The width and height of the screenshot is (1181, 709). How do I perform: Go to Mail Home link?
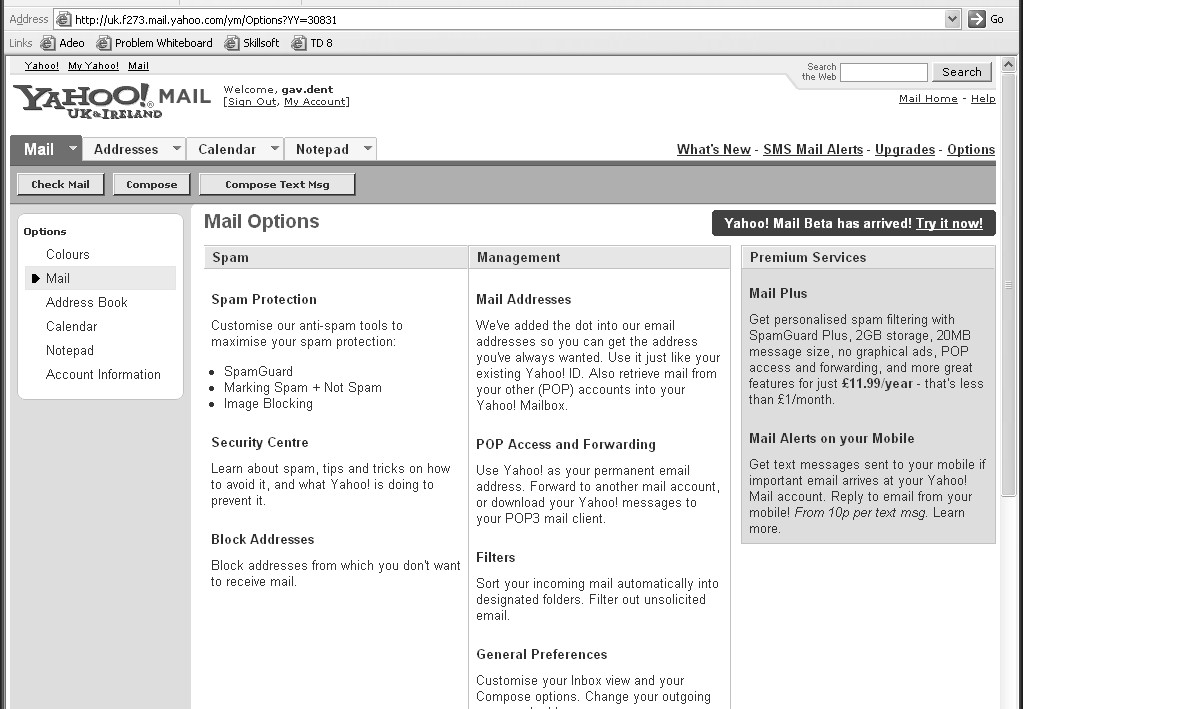tap(928, 99)
